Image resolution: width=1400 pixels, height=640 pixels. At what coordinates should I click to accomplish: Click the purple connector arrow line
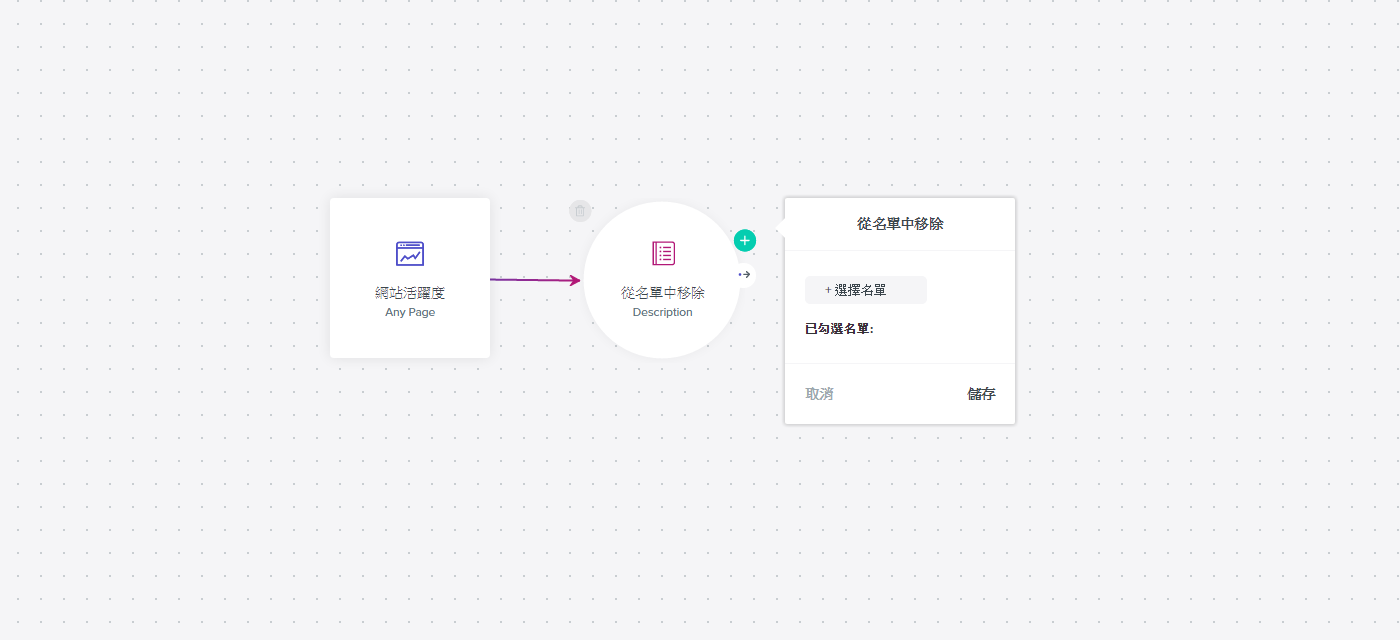coord(530,280)
